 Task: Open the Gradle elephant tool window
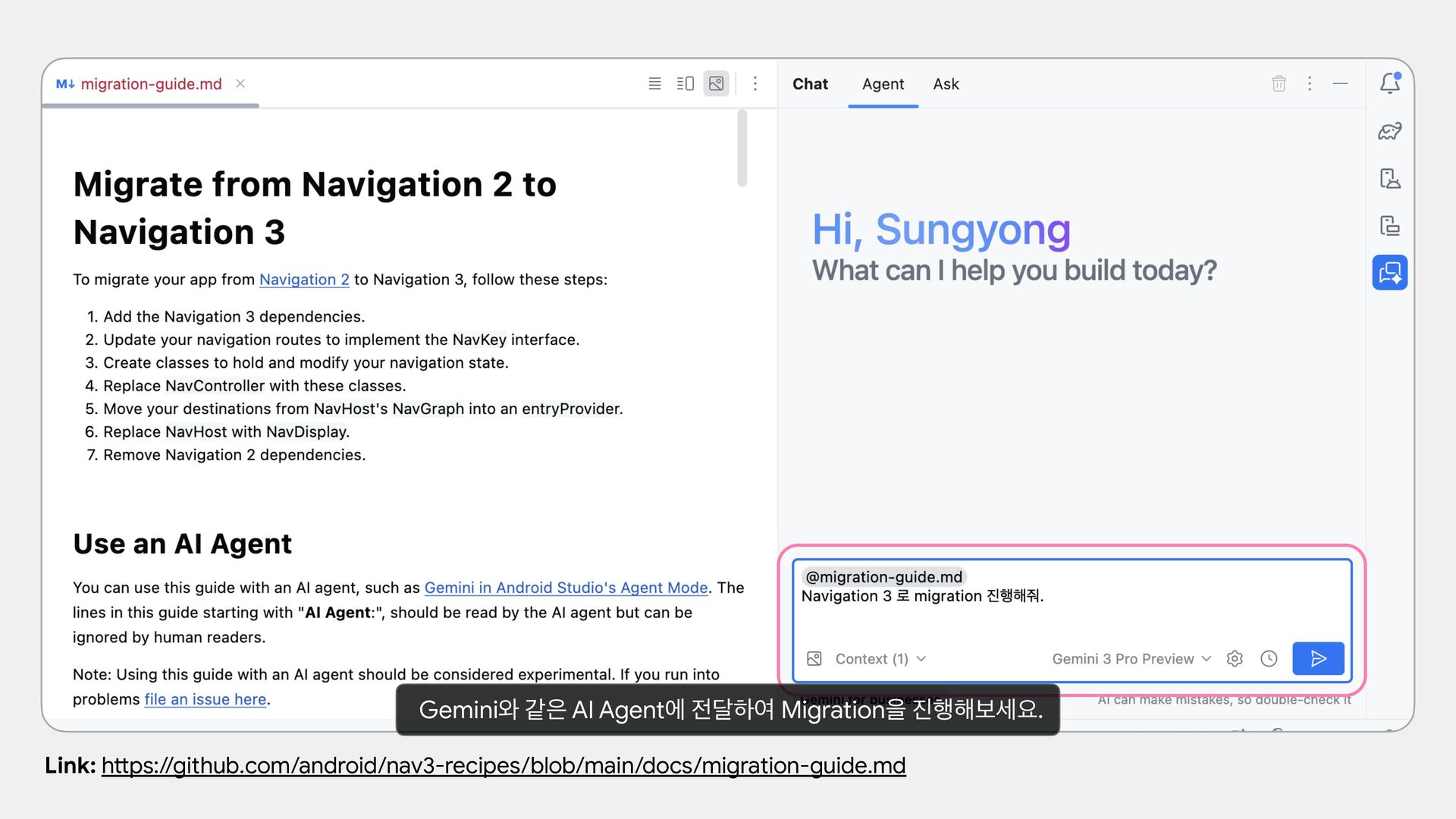click(x=1389, y=131)
